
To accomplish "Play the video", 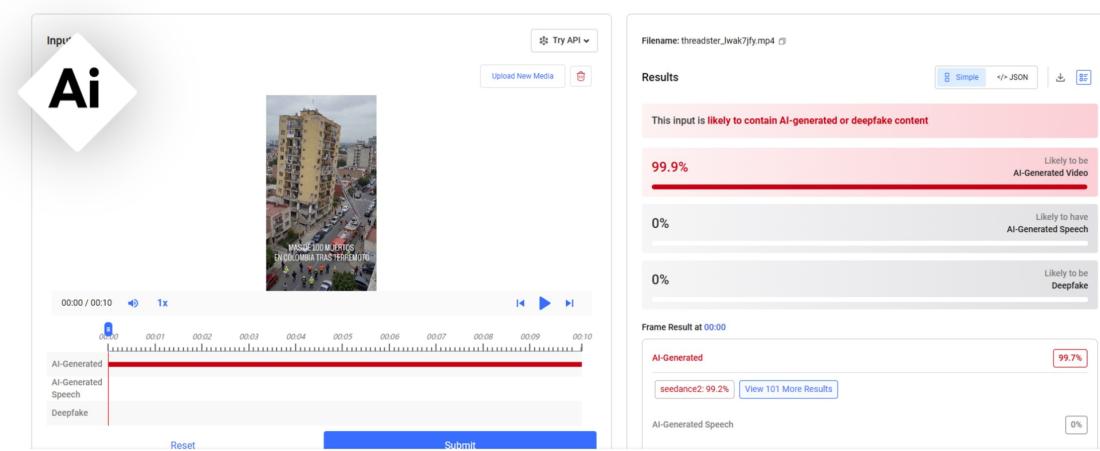I will click(x=544, y=303).
